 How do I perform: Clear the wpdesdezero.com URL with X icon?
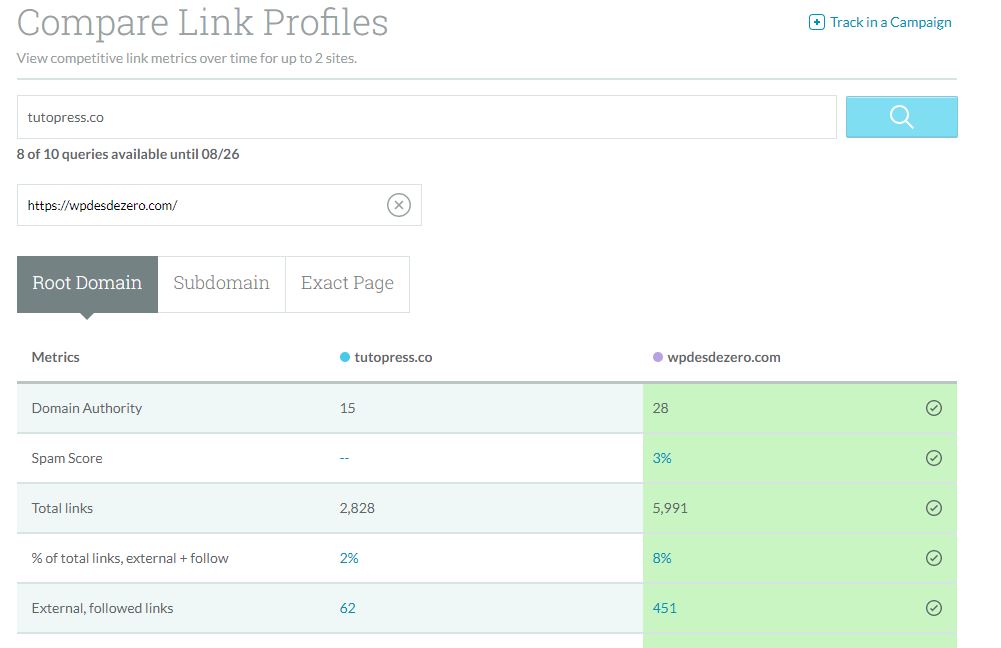[399, 205]
